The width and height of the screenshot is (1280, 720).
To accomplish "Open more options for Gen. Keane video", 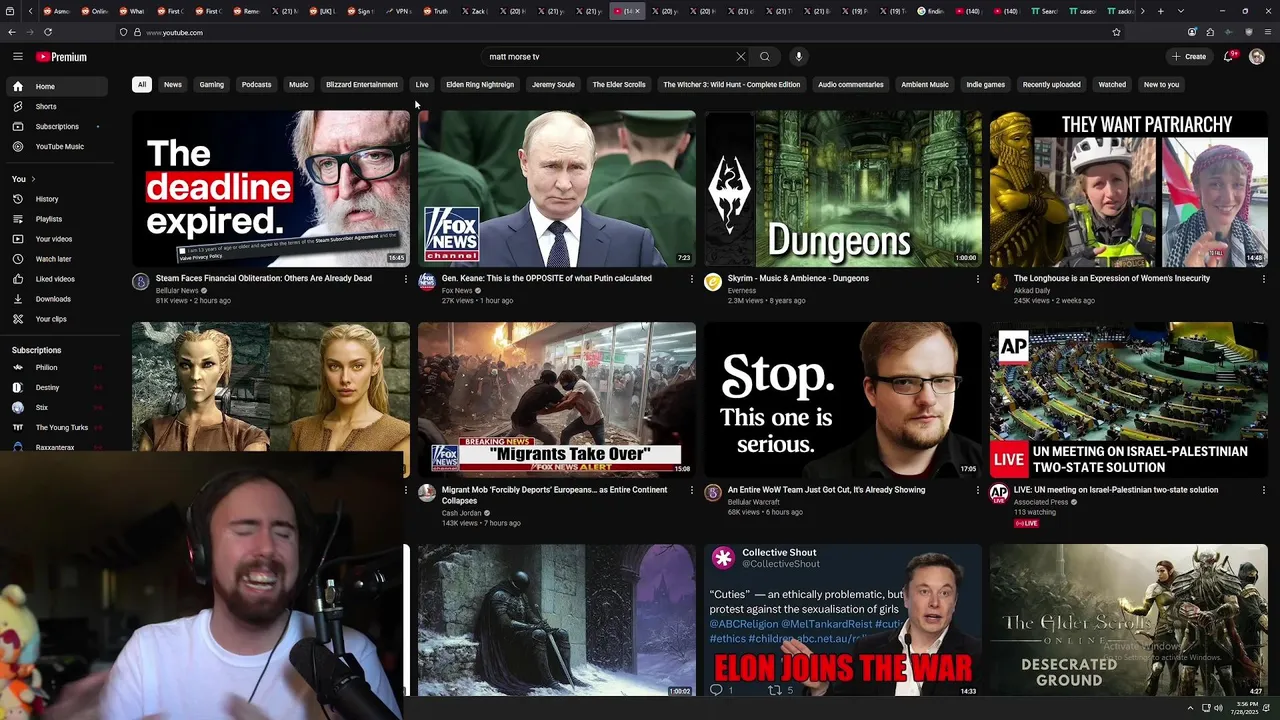I will 692,279.
